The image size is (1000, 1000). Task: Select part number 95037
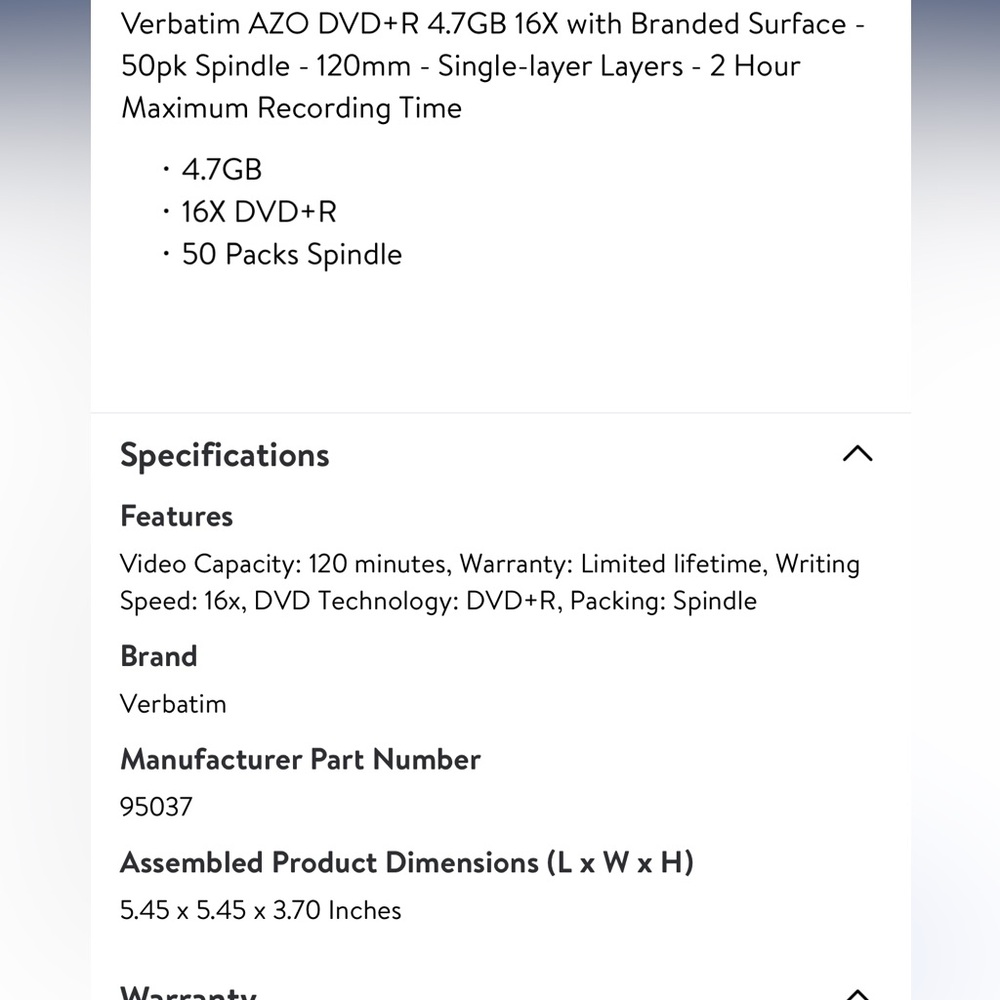[156, 807]
